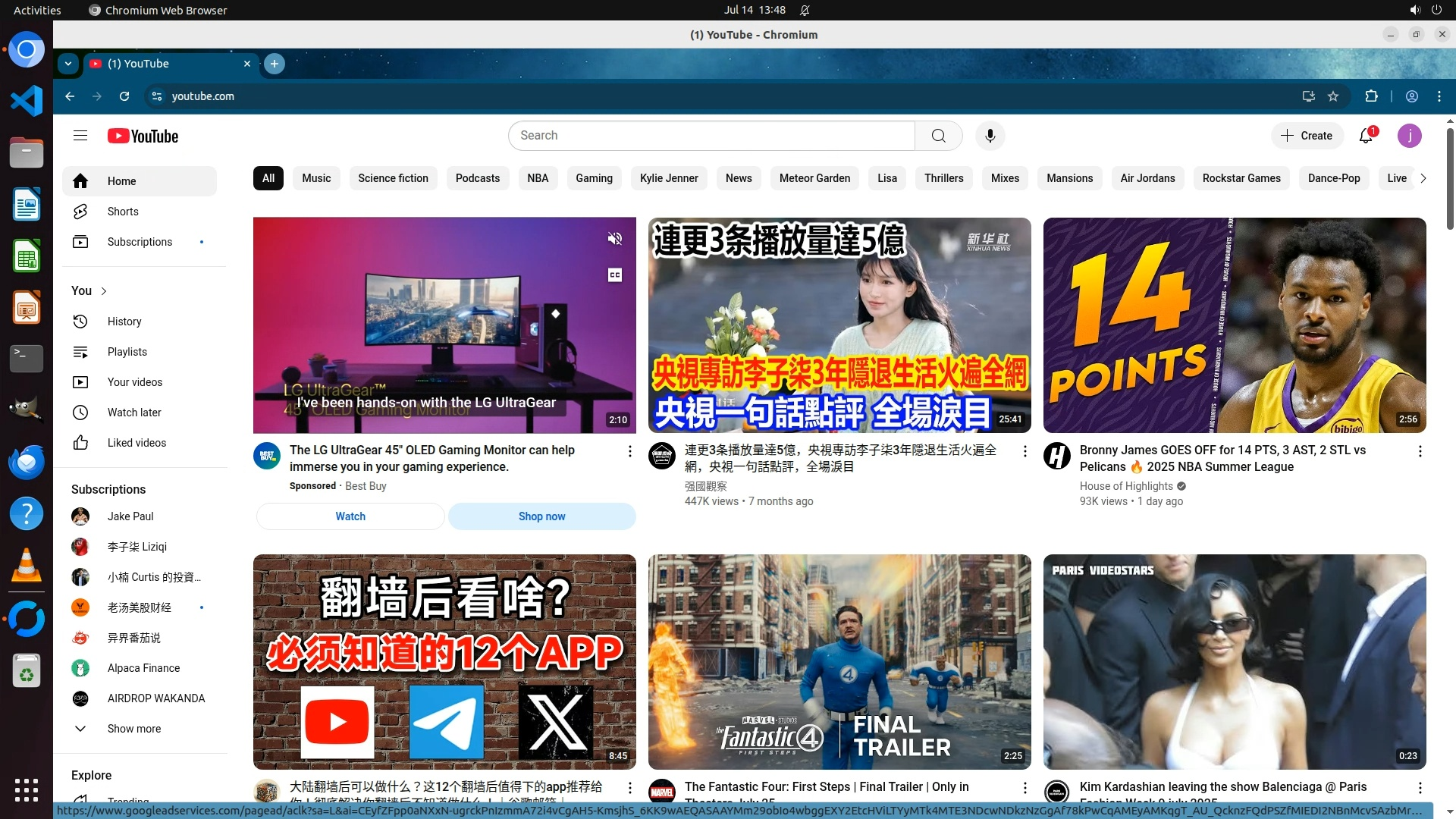The image size is (1456, 819).
Task: Open the Bronny James 14 Points thumbnail
Action: pos(1234,325)
